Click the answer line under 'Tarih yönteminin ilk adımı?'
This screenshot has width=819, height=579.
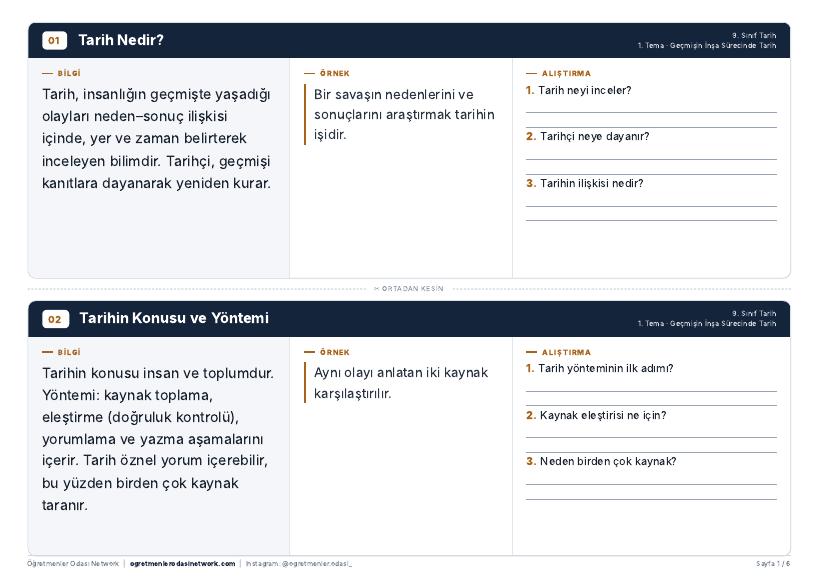tap(651, 391)
